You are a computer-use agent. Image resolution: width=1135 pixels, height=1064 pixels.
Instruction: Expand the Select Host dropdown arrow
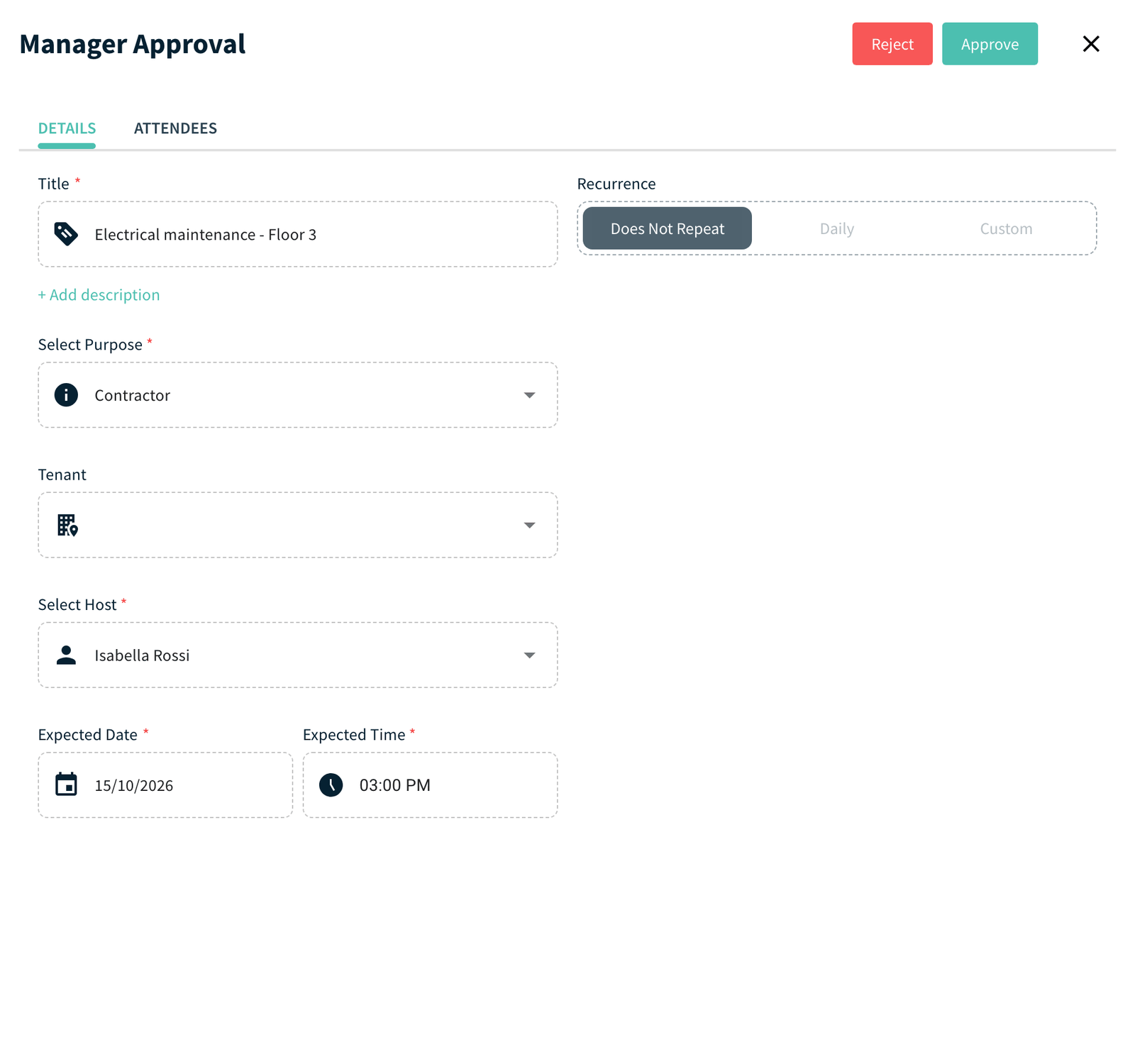529,655
